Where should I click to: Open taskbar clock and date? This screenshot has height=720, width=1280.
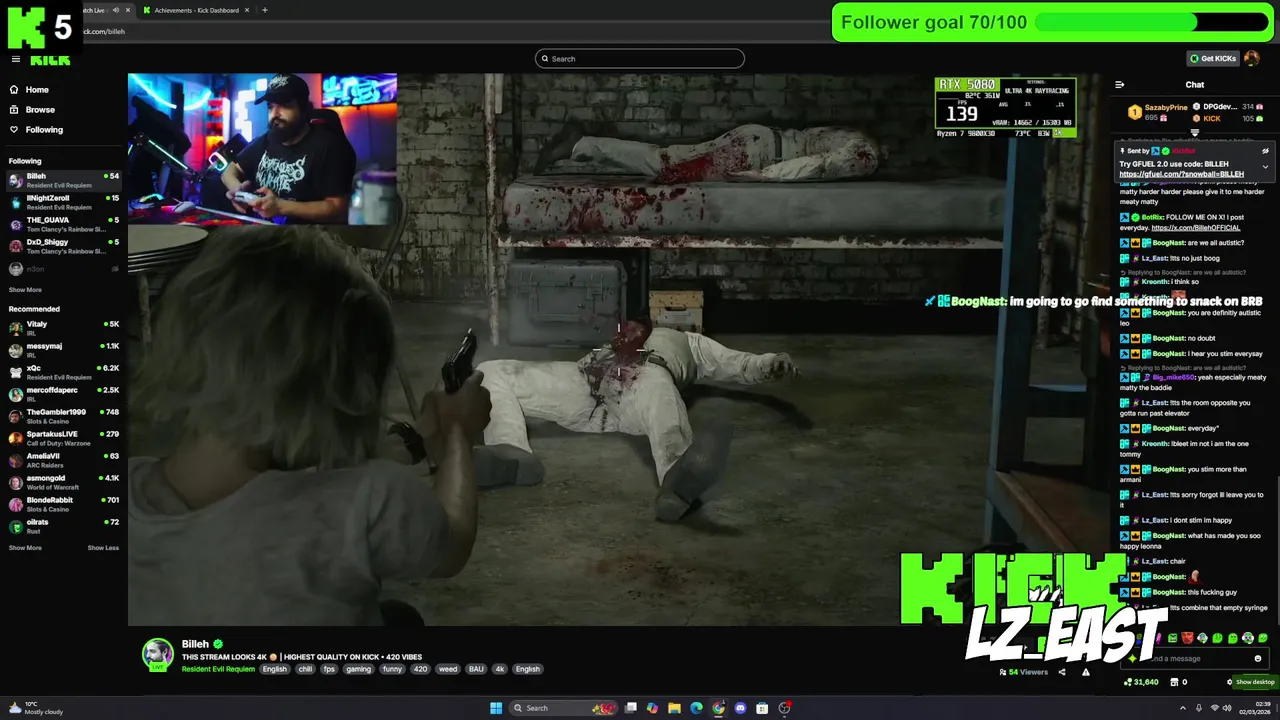pyautogui.click(x=1255, y=708)
